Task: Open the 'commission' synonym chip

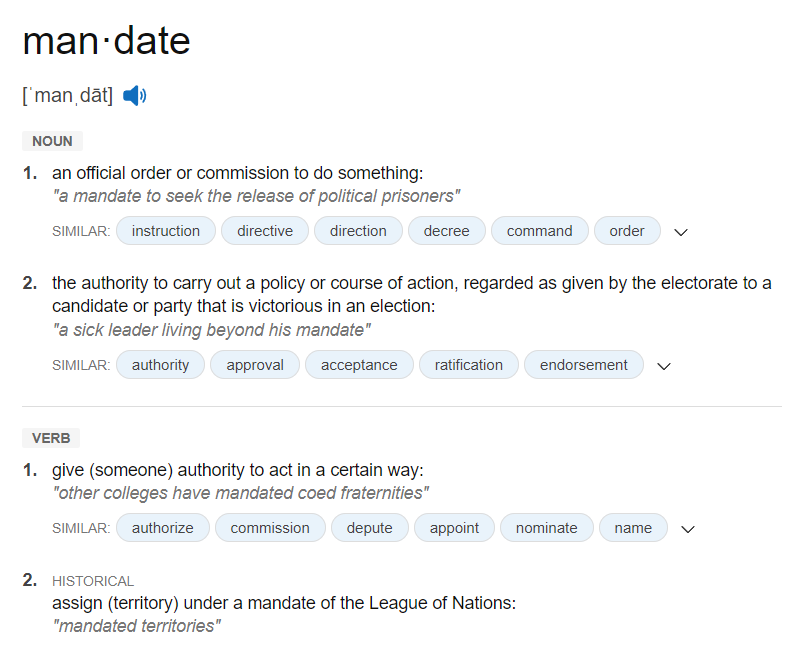Action: 270,528
